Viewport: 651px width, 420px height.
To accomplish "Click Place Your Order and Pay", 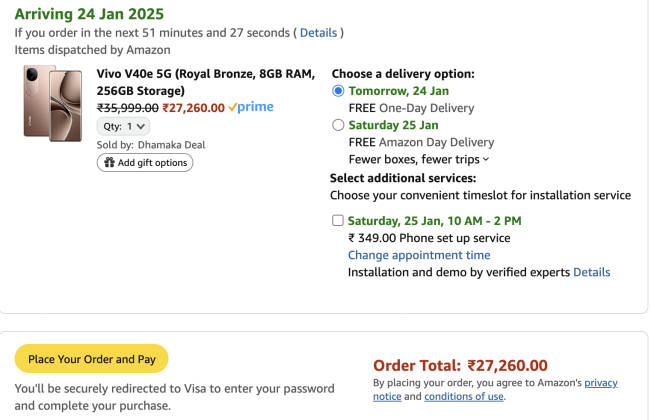I will click(91, 359).
